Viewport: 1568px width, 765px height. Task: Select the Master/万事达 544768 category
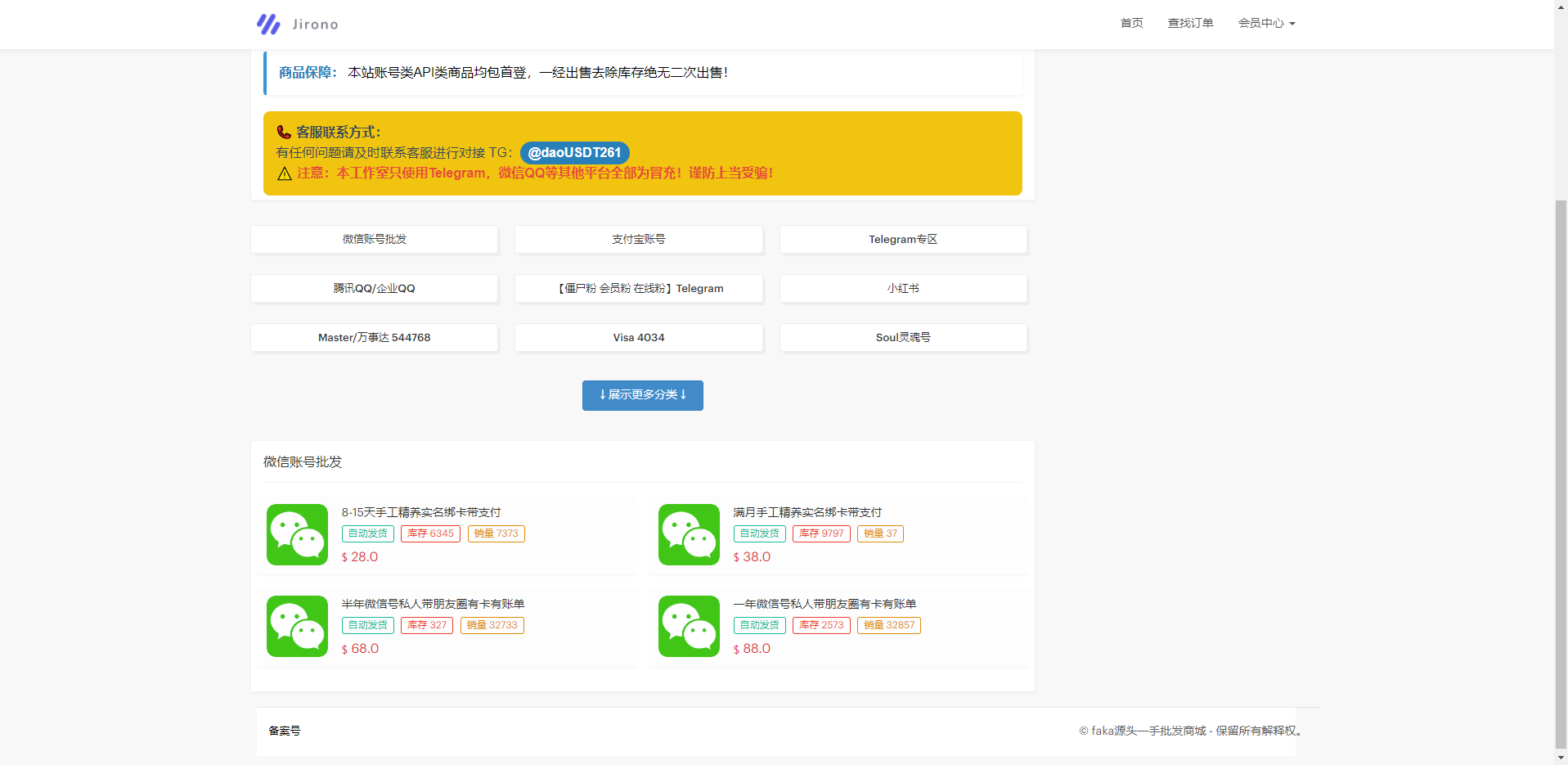point(375,337)
